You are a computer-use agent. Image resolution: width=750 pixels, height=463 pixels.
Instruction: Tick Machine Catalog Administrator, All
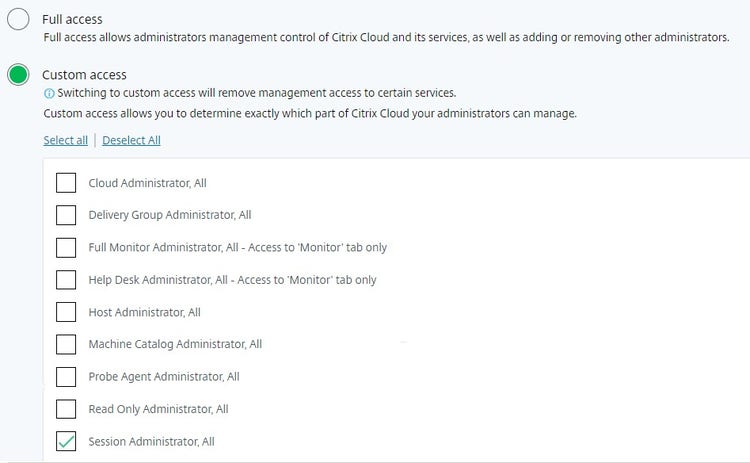coord(66,344)
